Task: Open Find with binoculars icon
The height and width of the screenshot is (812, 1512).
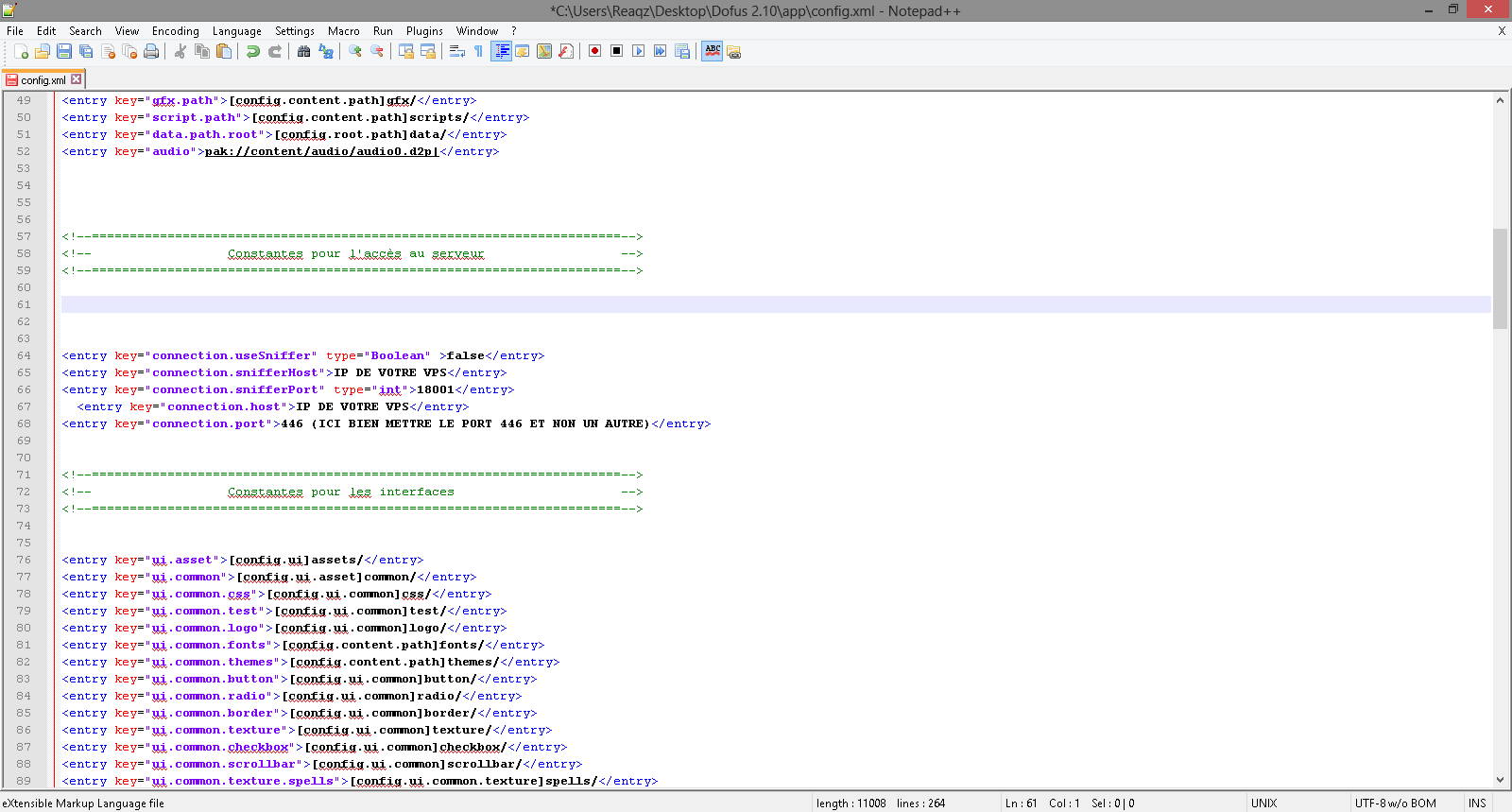Action: (303, 51)
